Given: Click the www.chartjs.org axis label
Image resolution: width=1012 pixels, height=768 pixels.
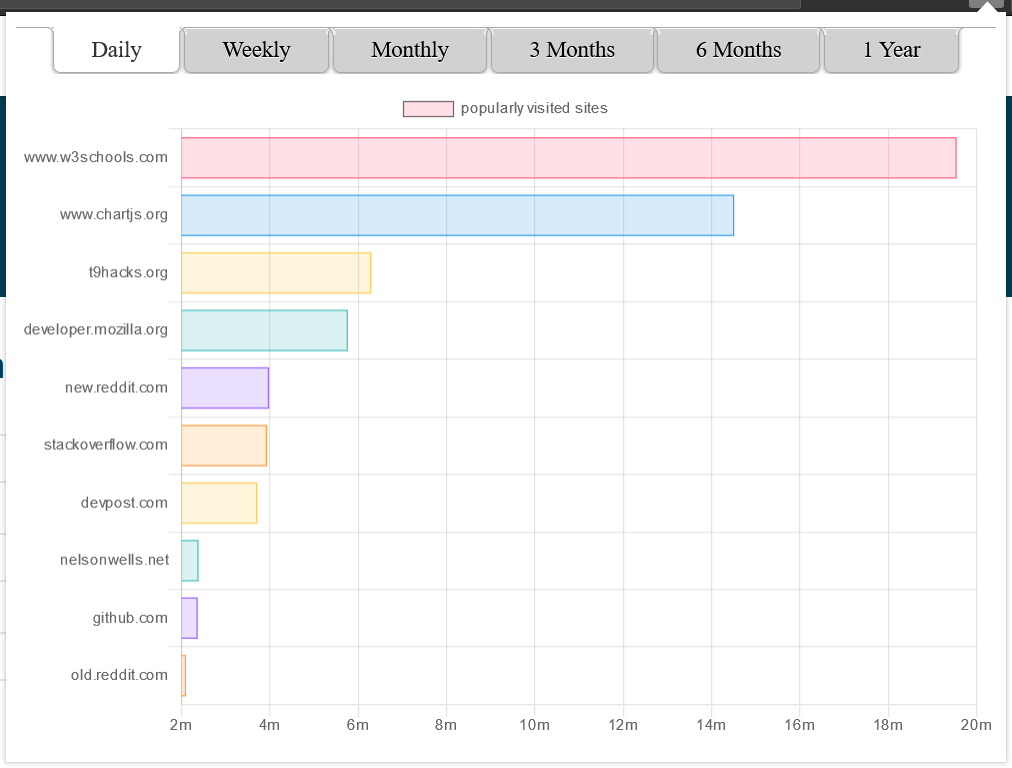Looking at the screenshot, I should pos(114,215).
